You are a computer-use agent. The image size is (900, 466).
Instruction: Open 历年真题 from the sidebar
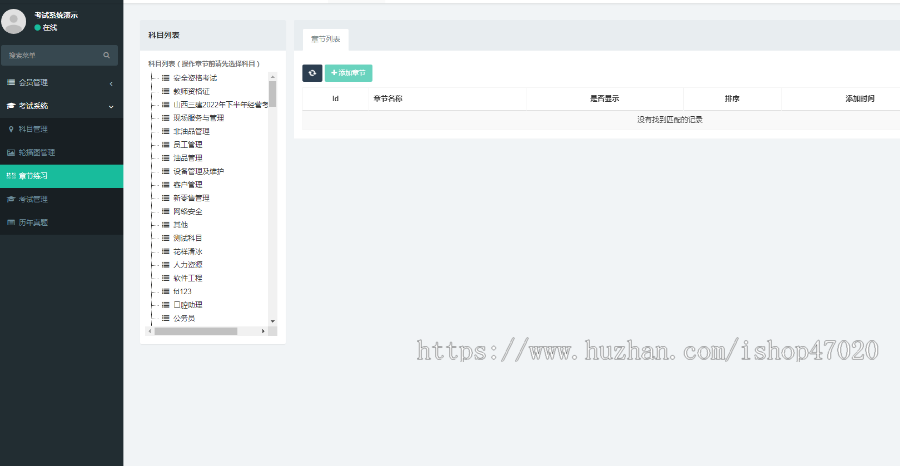coord(61,223)
